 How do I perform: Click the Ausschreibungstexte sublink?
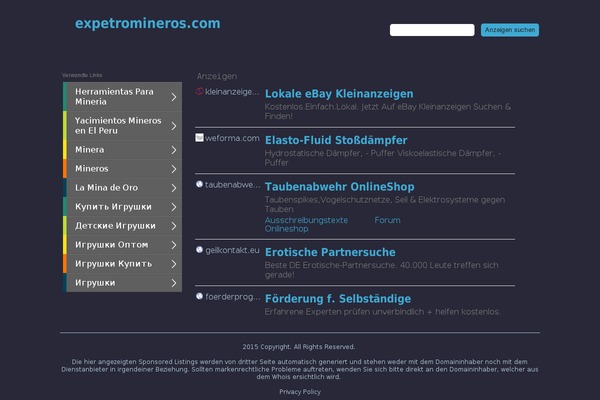click(306, 220)
